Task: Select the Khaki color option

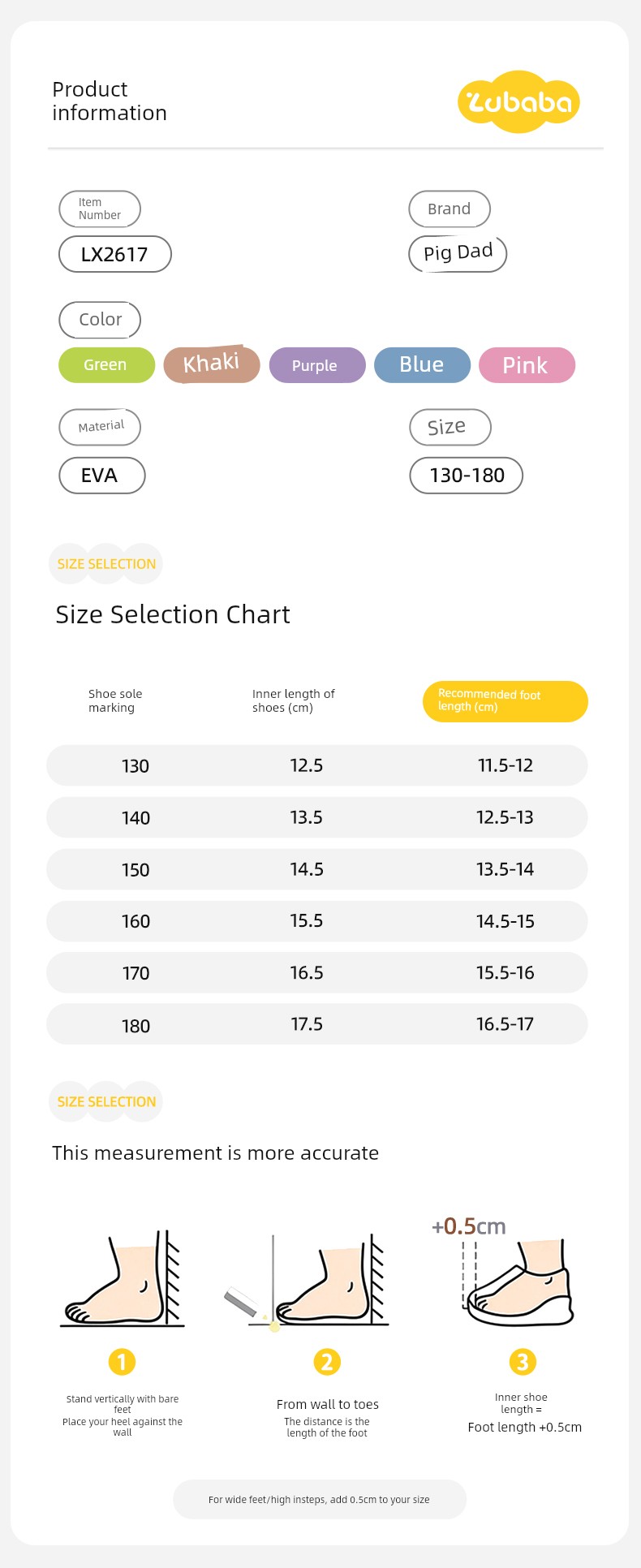Action: pos(212,364)
